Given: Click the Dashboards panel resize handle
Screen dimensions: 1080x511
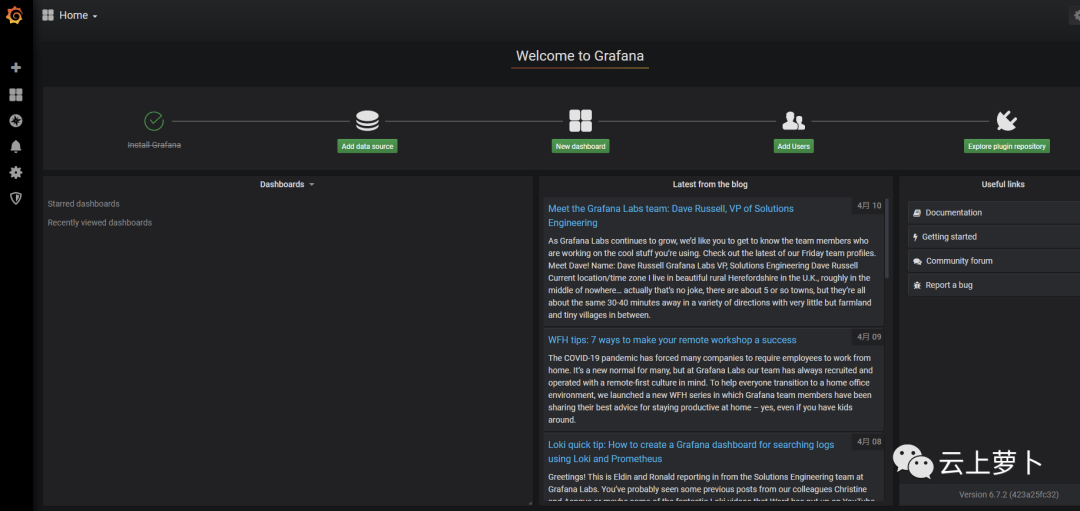Looking at the screenshot, I should point(530,502).
